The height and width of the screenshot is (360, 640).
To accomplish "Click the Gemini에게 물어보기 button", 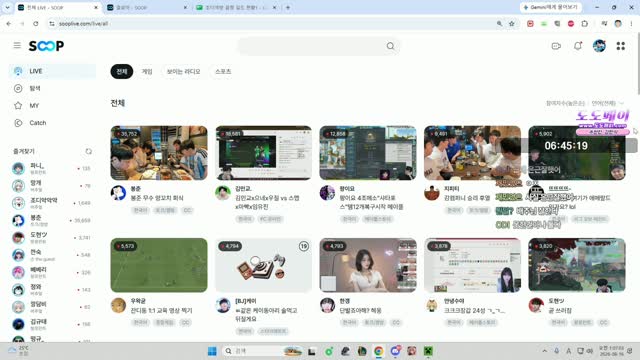I will pos(551,7).
